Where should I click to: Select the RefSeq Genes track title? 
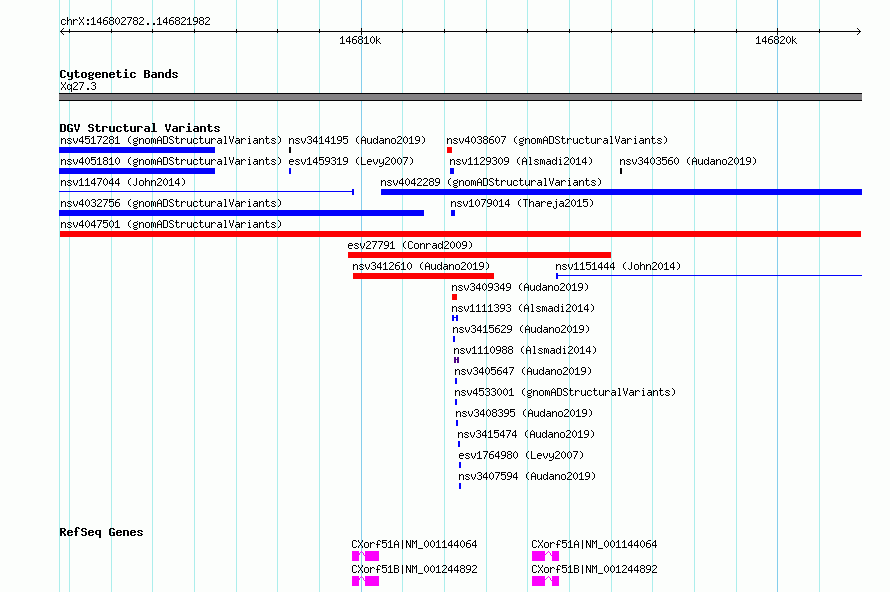pyautogui.click(x=102, y=532)
